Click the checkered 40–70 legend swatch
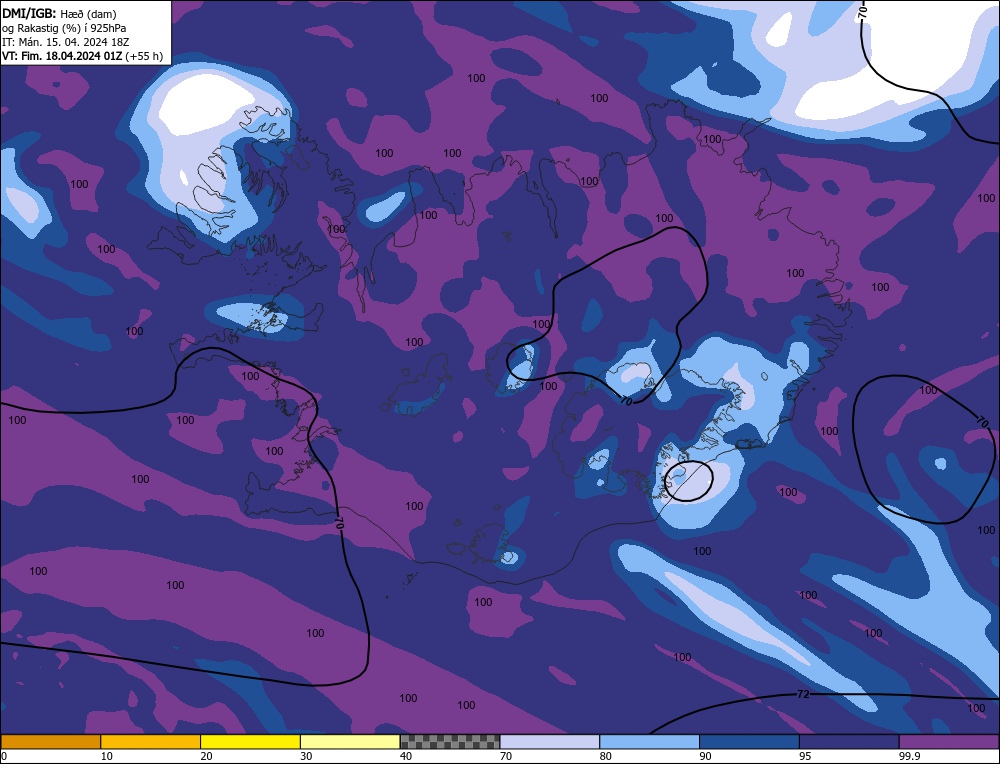The height and width of the screenshot is (764, 1000). (450, 741)
